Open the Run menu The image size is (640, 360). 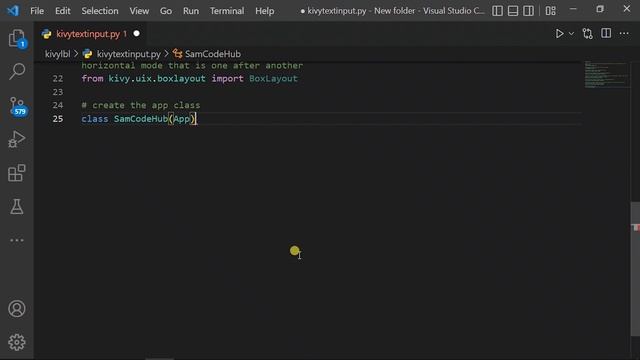[191, 11]
